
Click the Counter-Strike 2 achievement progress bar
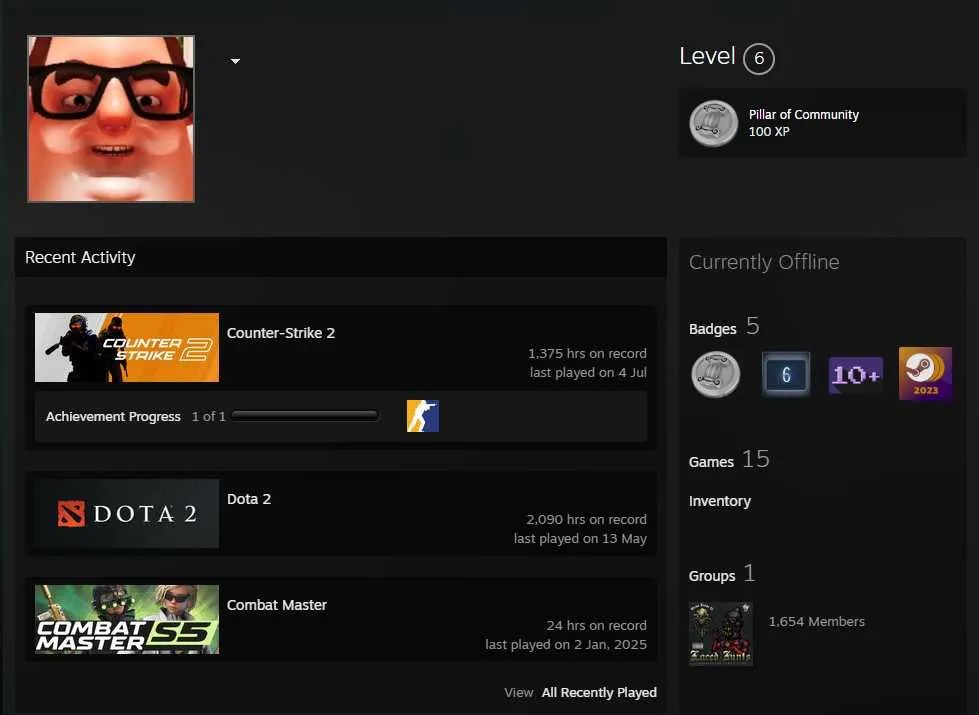pyautogui.click(x=305, y=416)
